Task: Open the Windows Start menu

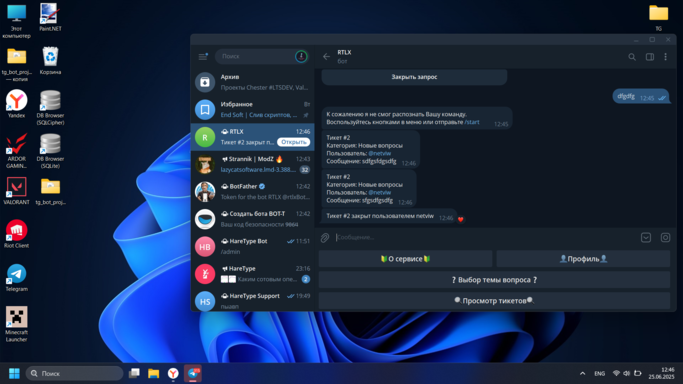Action: [x=14, y=374]
